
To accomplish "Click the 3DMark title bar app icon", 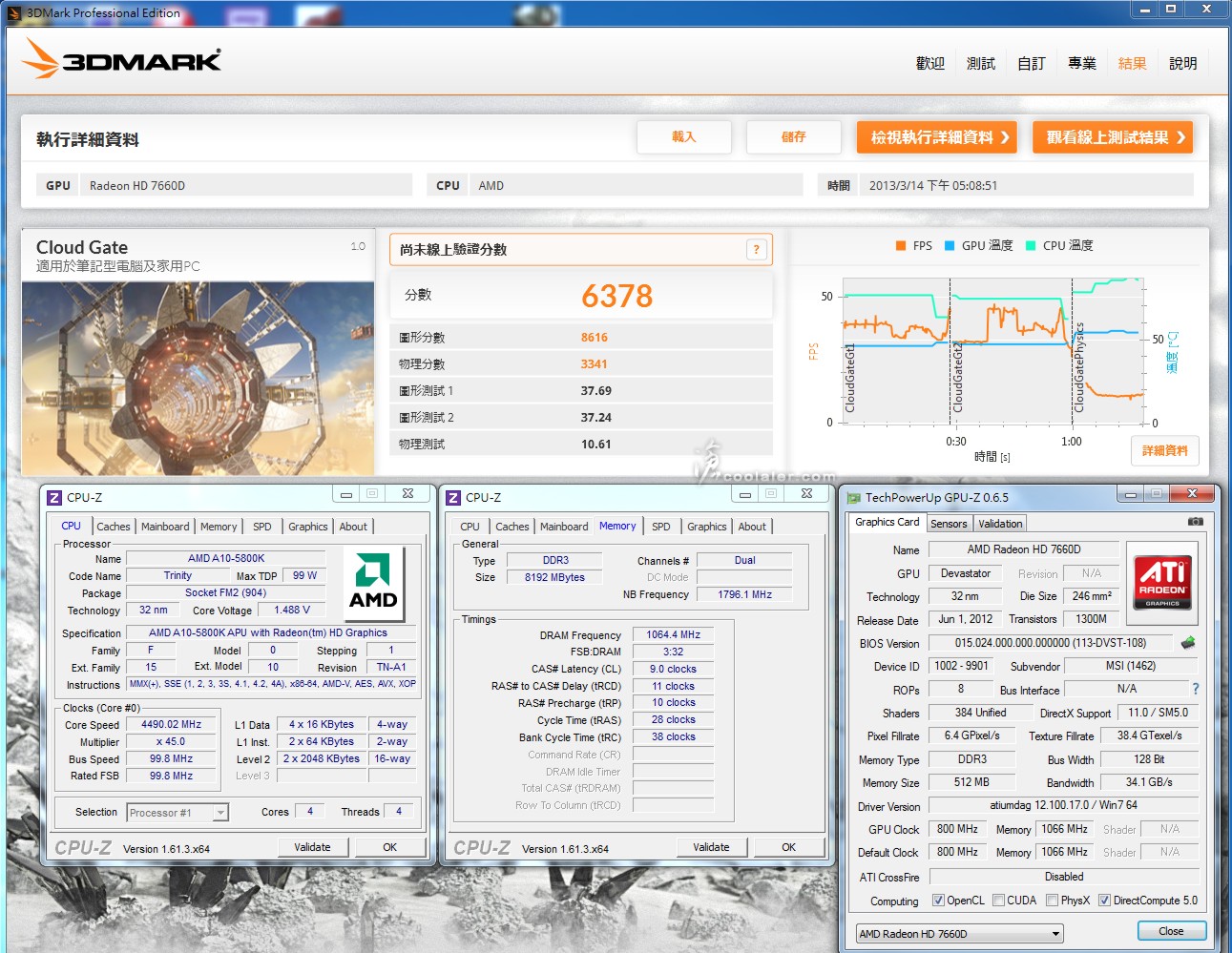I will pos(14,12).
